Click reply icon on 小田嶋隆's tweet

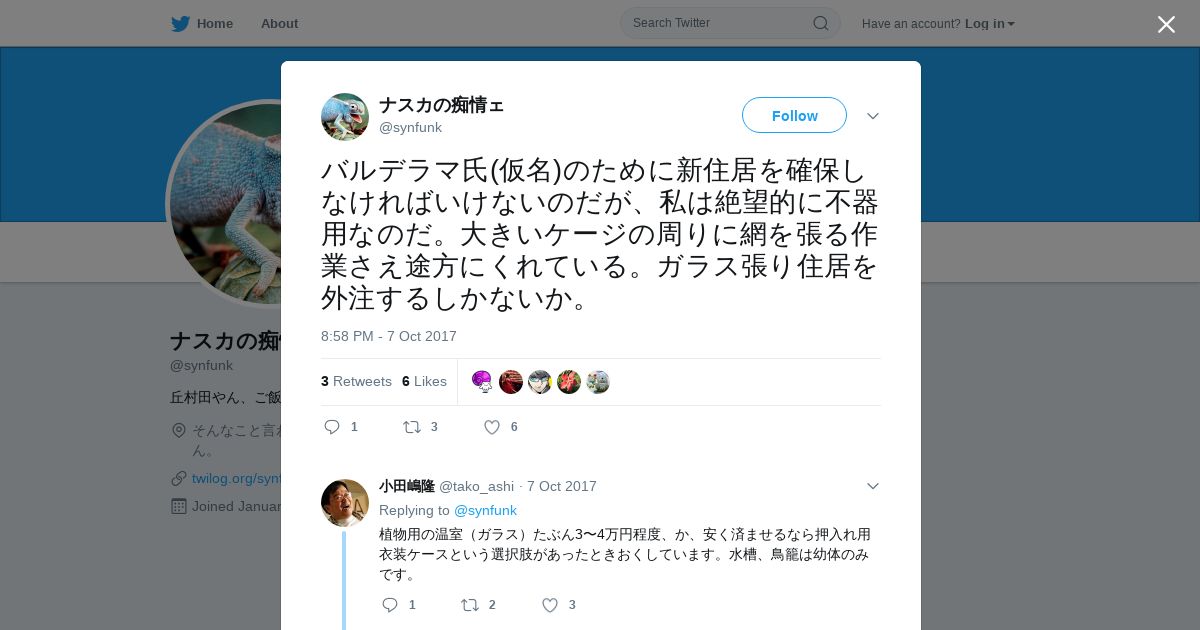tap(390, 605)
